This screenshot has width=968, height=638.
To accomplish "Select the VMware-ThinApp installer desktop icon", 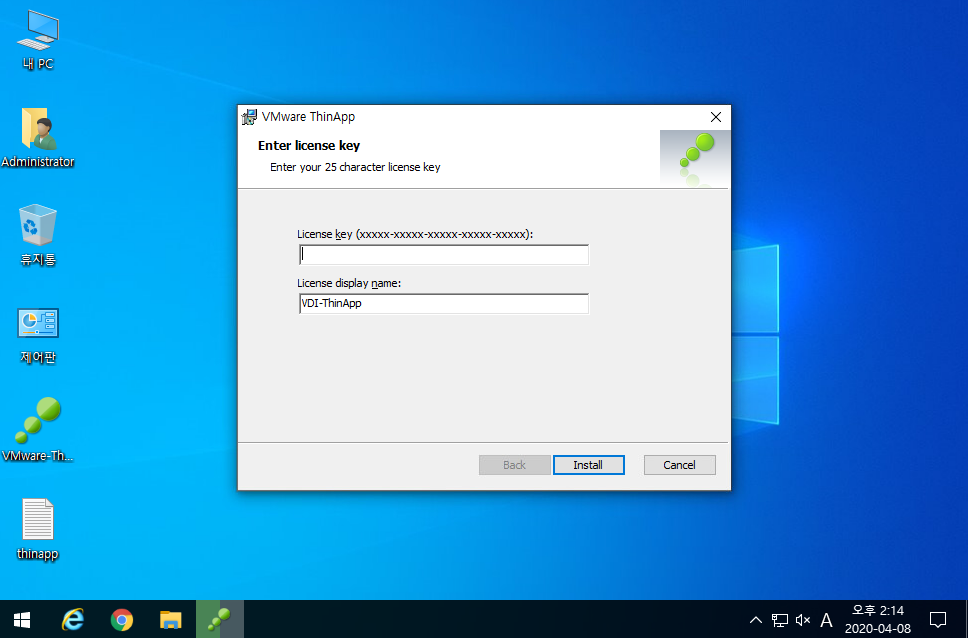I will tap(38, 430).
